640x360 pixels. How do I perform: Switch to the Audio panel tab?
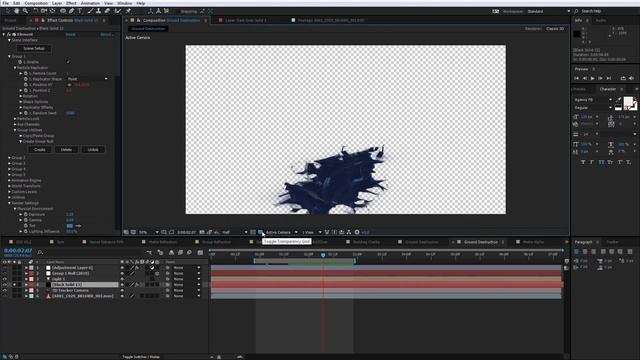600,20
